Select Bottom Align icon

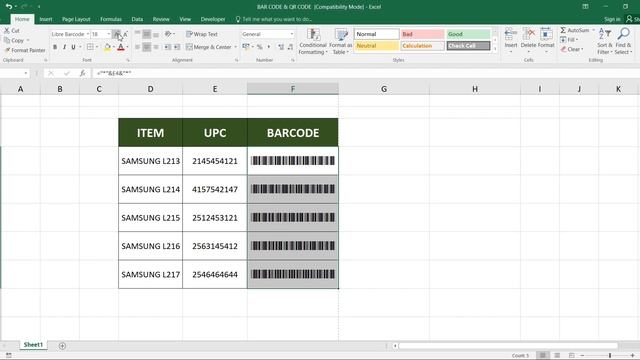click(x=156, y=34)
